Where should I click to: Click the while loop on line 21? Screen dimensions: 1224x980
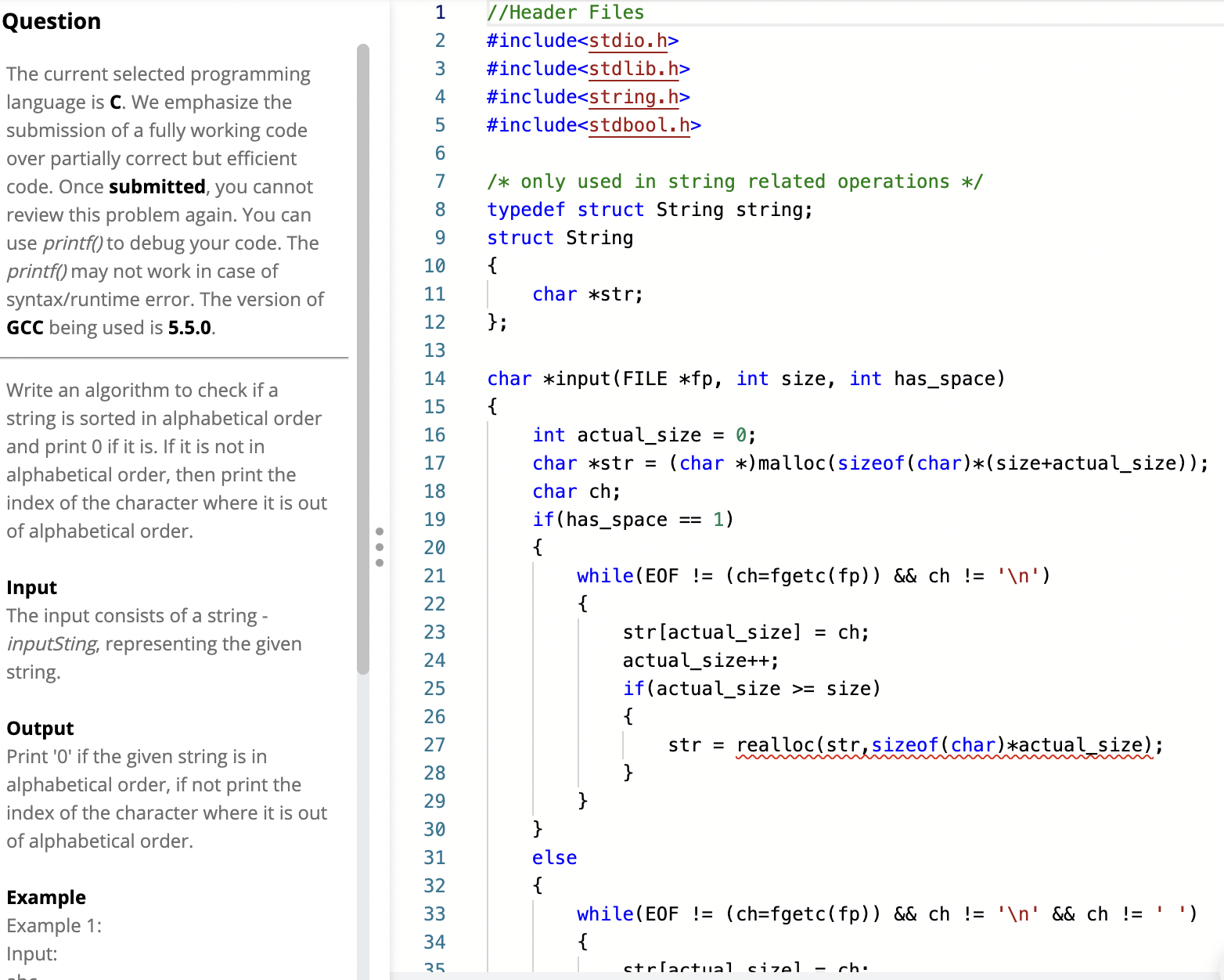(x=814, y=576)
